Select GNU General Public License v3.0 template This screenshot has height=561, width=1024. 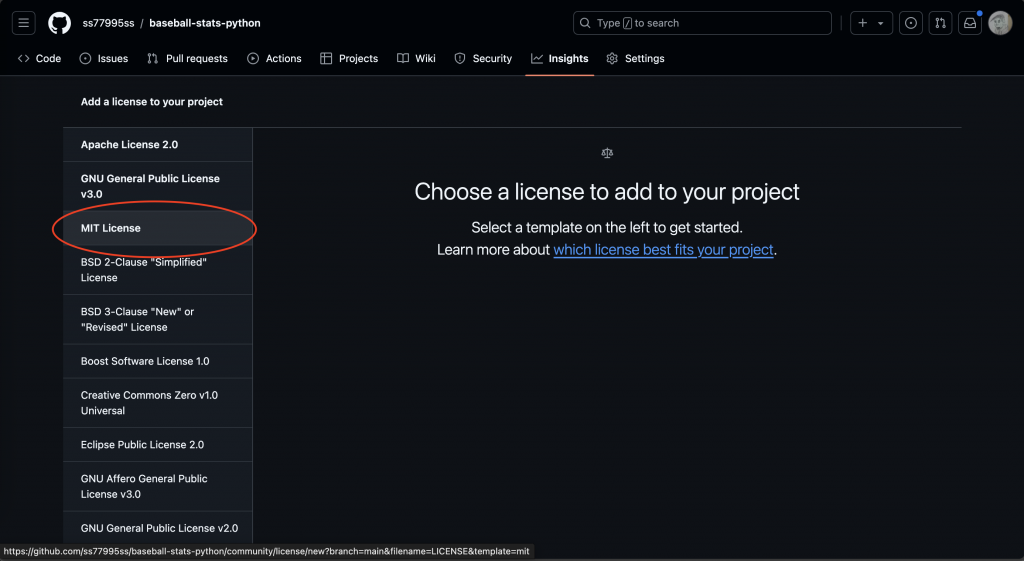[157, 186]
